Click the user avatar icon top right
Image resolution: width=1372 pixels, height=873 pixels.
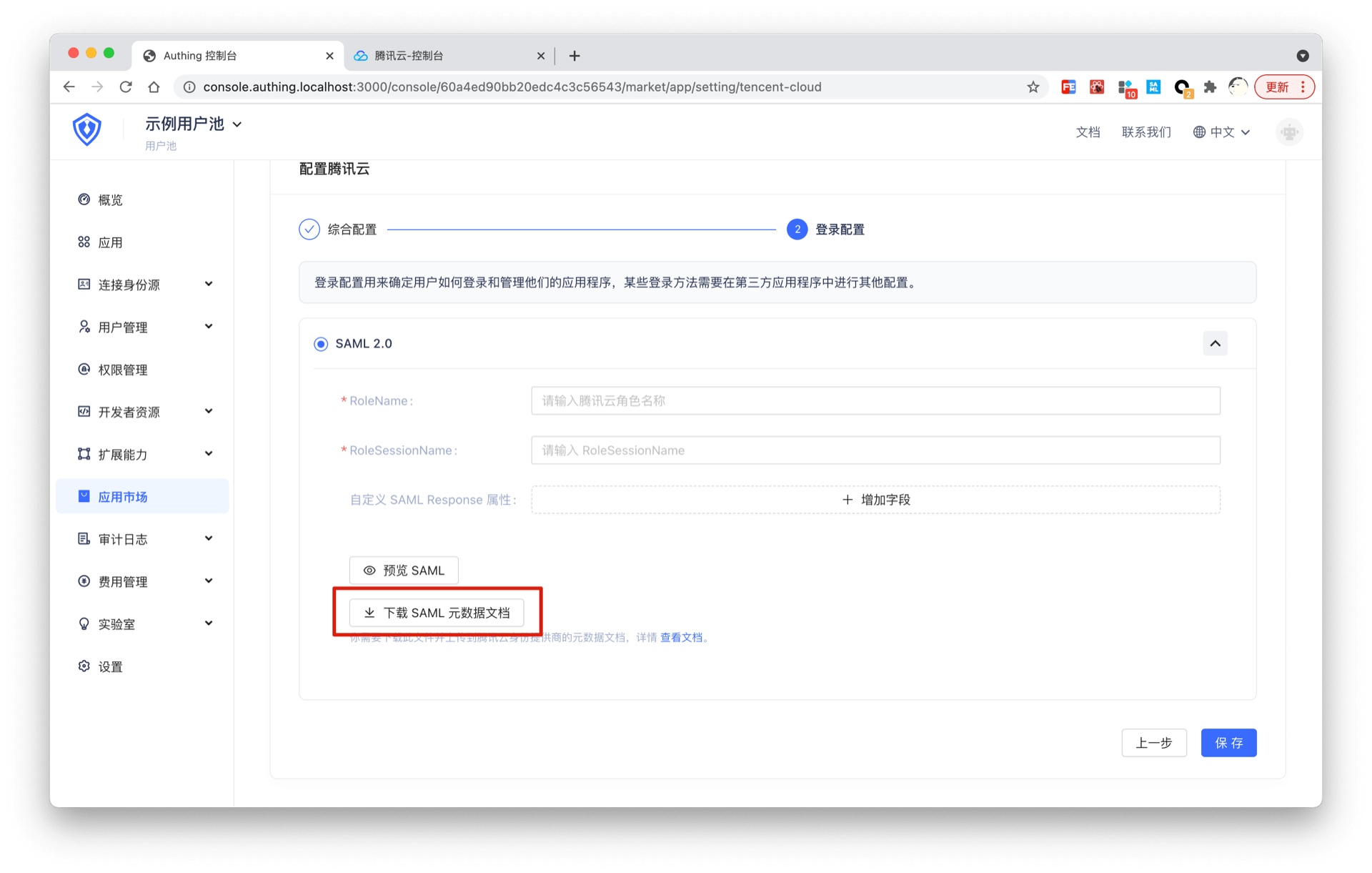pos(1288,132)
